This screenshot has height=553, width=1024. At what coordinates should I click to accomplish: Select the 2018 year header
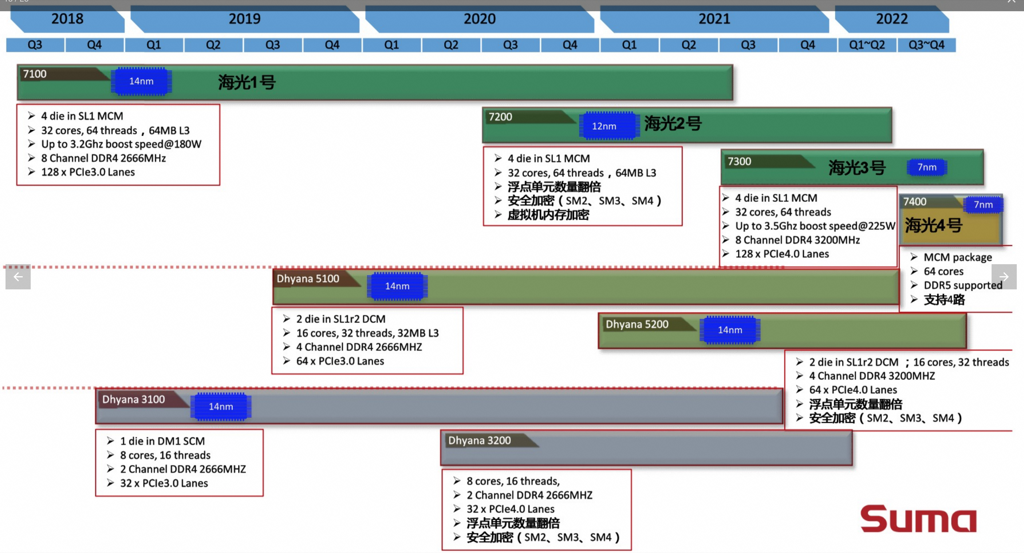pos(67,19)
